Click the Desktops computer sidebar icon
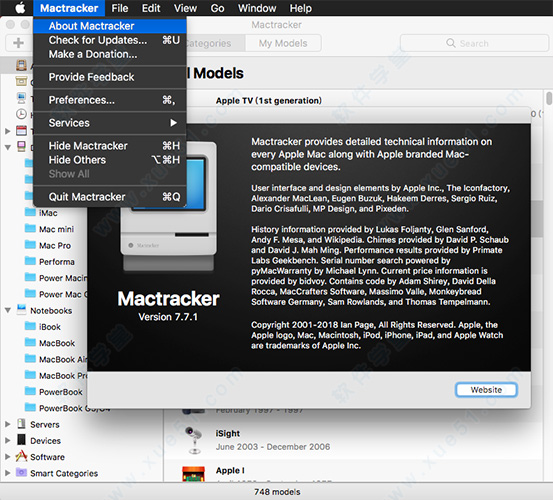This screenshot has height=500, width=553. [x=21, y=146]
